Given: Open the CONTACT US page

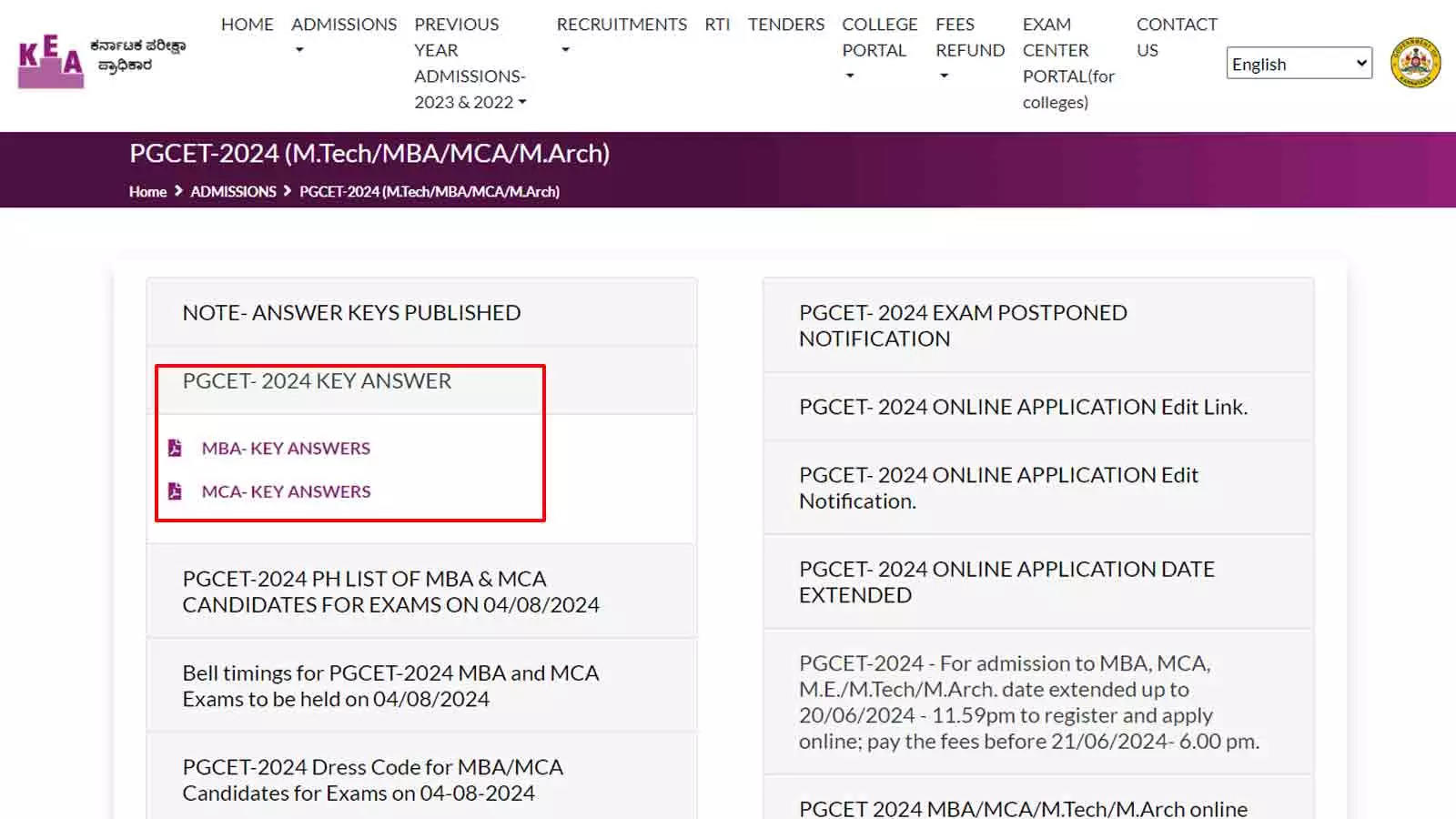Looking at the screenshot, I should [1177, 37].
